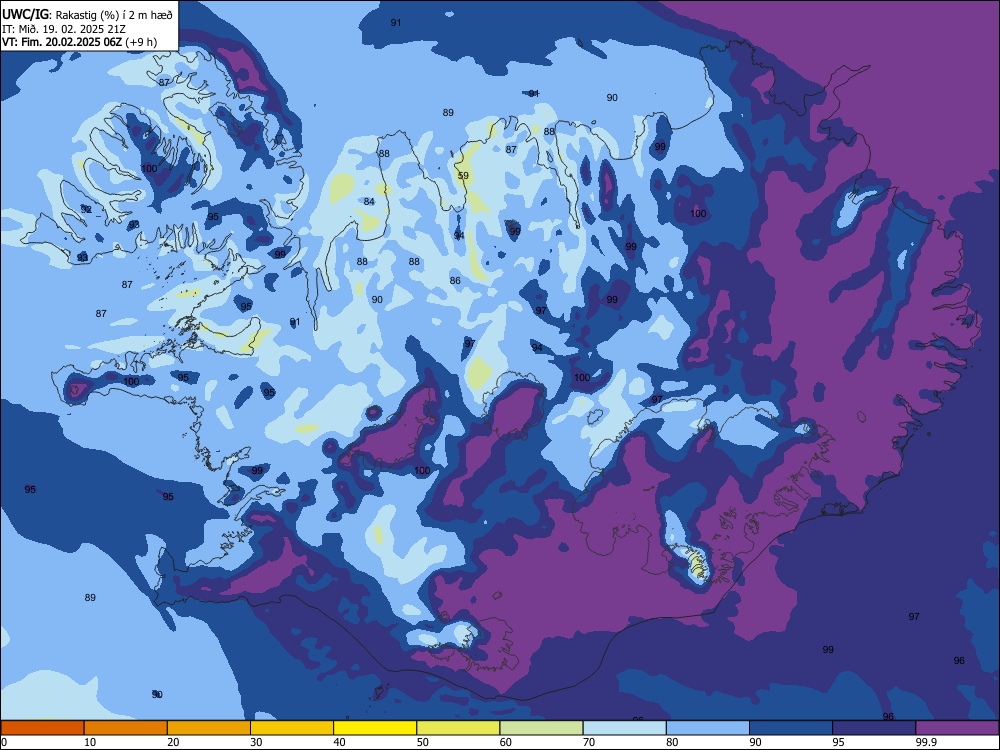This screenshot has width=1000, height=750.
Task: Click the pale blue 70–80 legend swatch
Action: (x=625, y=728)
